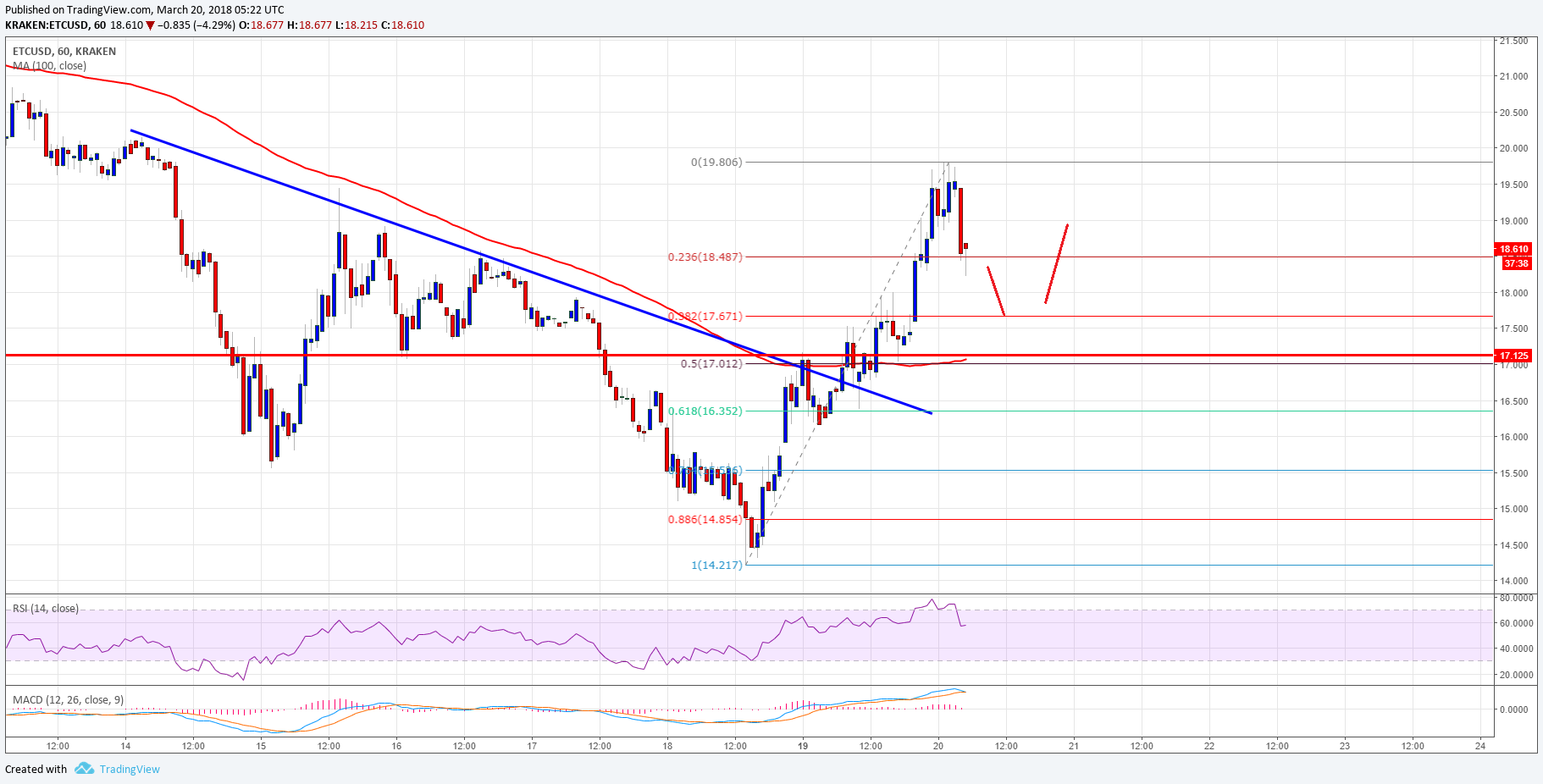Click the red down-arrow change indicator
Screen dimensions: 1543x784
[x=151, y=25]
